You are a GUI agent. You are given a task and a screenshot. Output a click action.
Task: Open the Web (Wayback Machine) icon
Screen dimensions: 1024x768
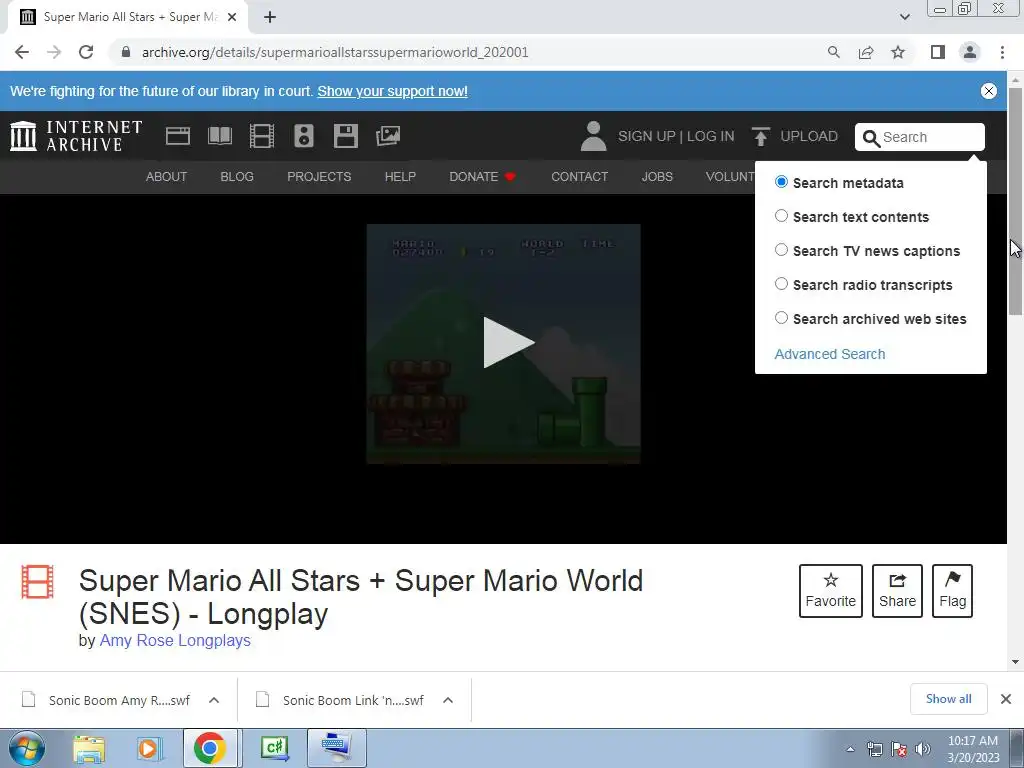[178, 136]
